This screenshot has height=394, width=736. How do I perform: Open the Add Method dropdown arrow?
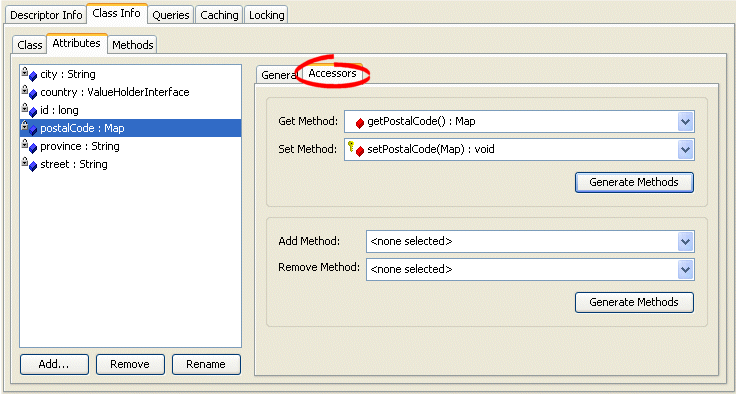click(686, 242)
